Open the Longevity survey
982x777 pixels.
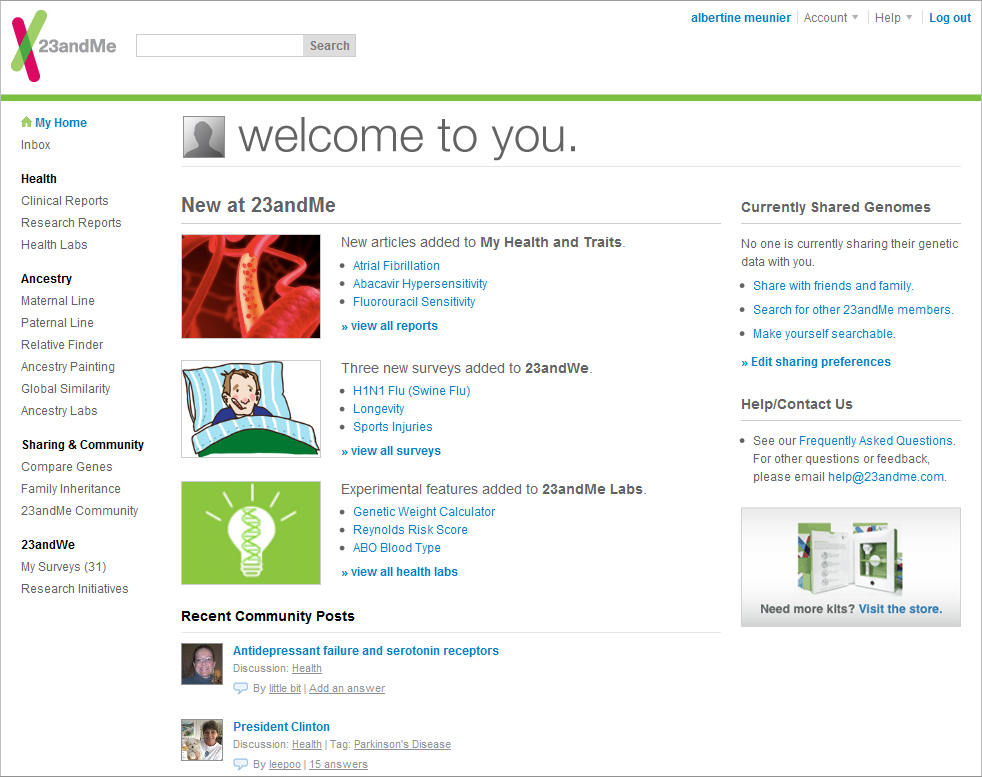[x=379, y=409]
